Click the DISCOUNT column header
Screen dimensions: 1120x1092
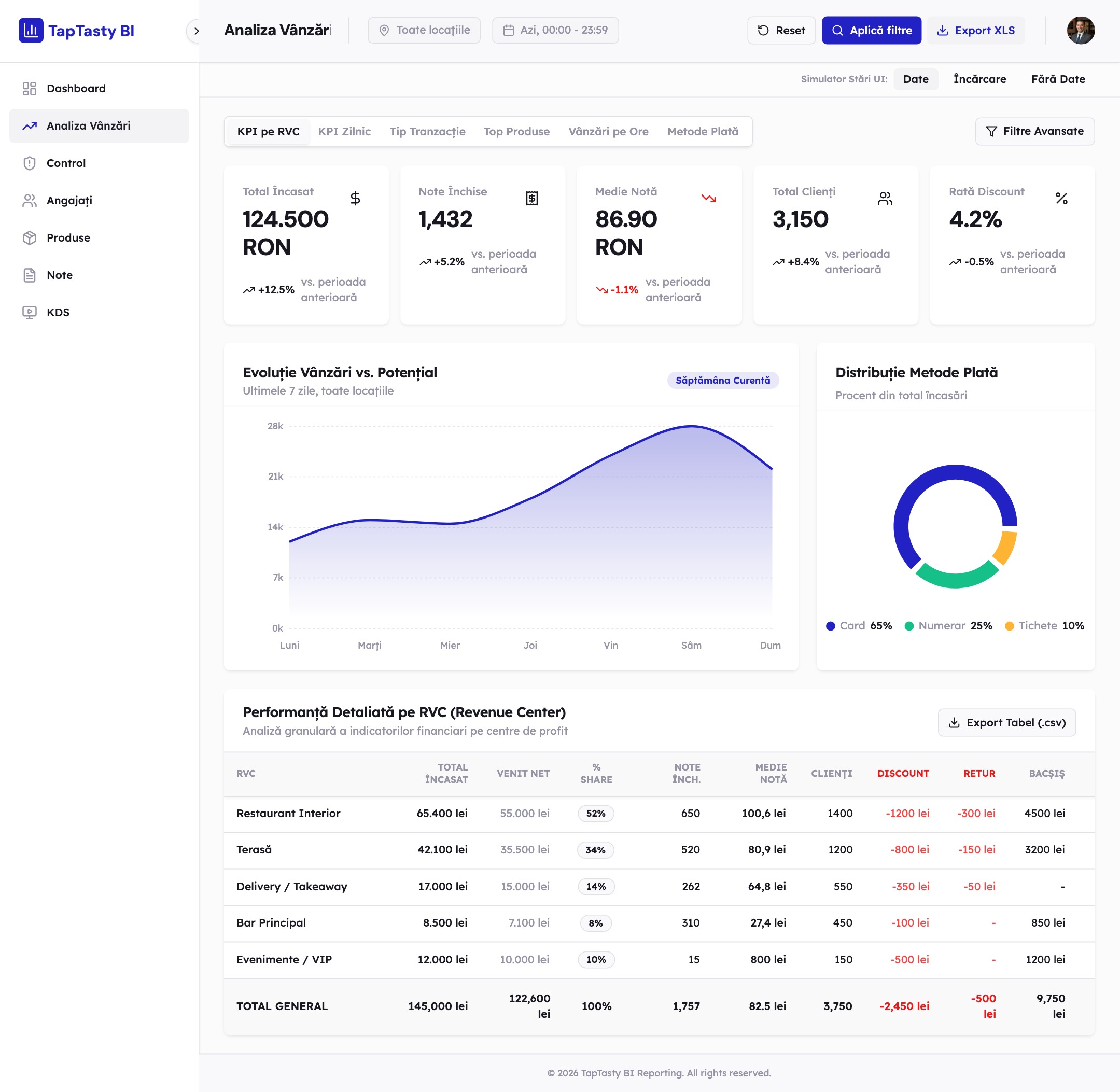tap(903, 773)
